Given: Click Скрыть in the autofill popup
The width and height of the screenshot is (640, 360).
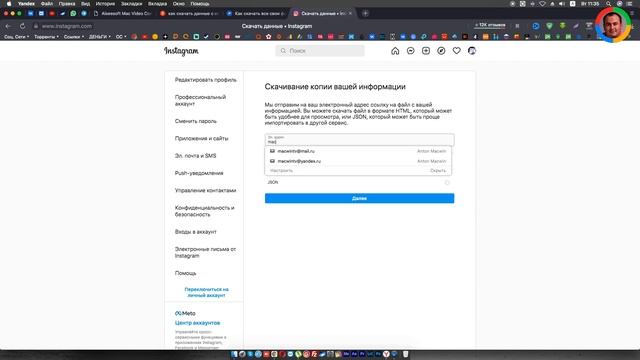Looking at the screenshot, I should 438,171.
